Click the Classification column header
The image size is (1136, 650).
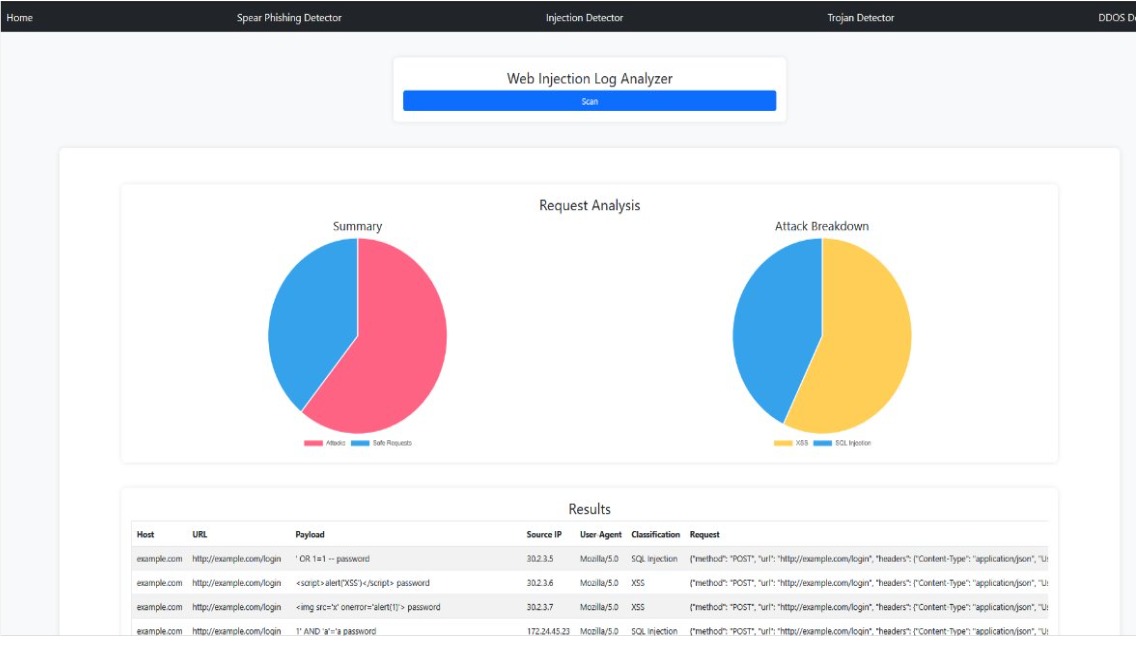point(655,535)
